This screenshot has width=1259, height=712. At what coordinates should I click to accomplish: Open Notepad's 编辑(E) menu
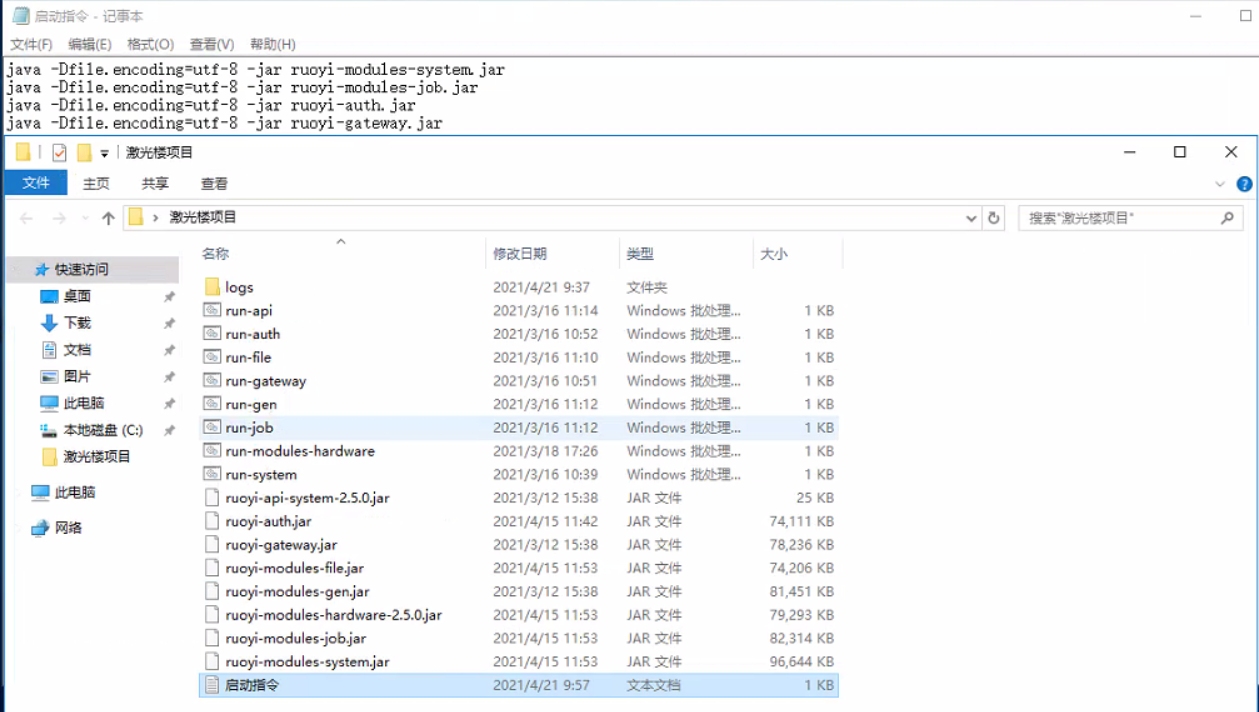tap(90, 44)
